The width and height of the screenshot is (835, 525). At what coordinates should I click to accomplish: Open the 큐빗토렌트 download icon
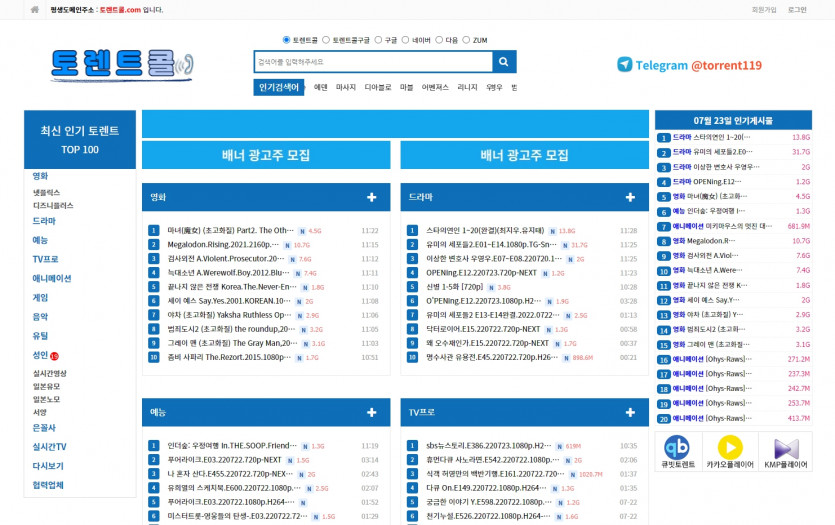(677, 448)
